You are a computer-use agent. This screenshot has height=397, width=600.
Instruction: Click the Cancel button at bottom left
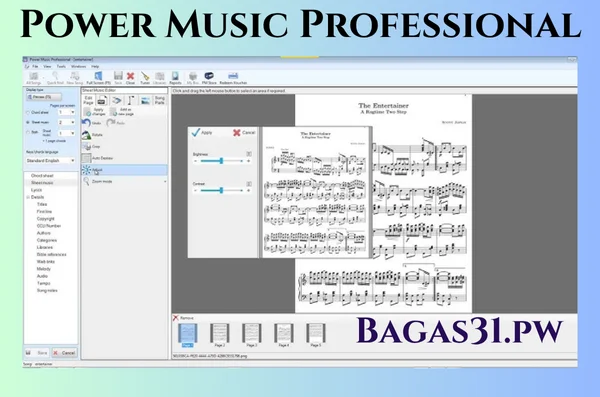pos(64,353)
